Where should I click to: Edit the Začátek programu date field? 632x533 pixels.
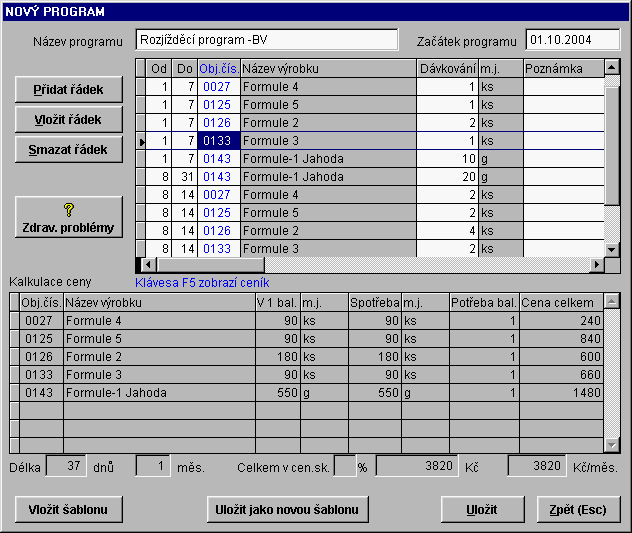tap(573, 40)
